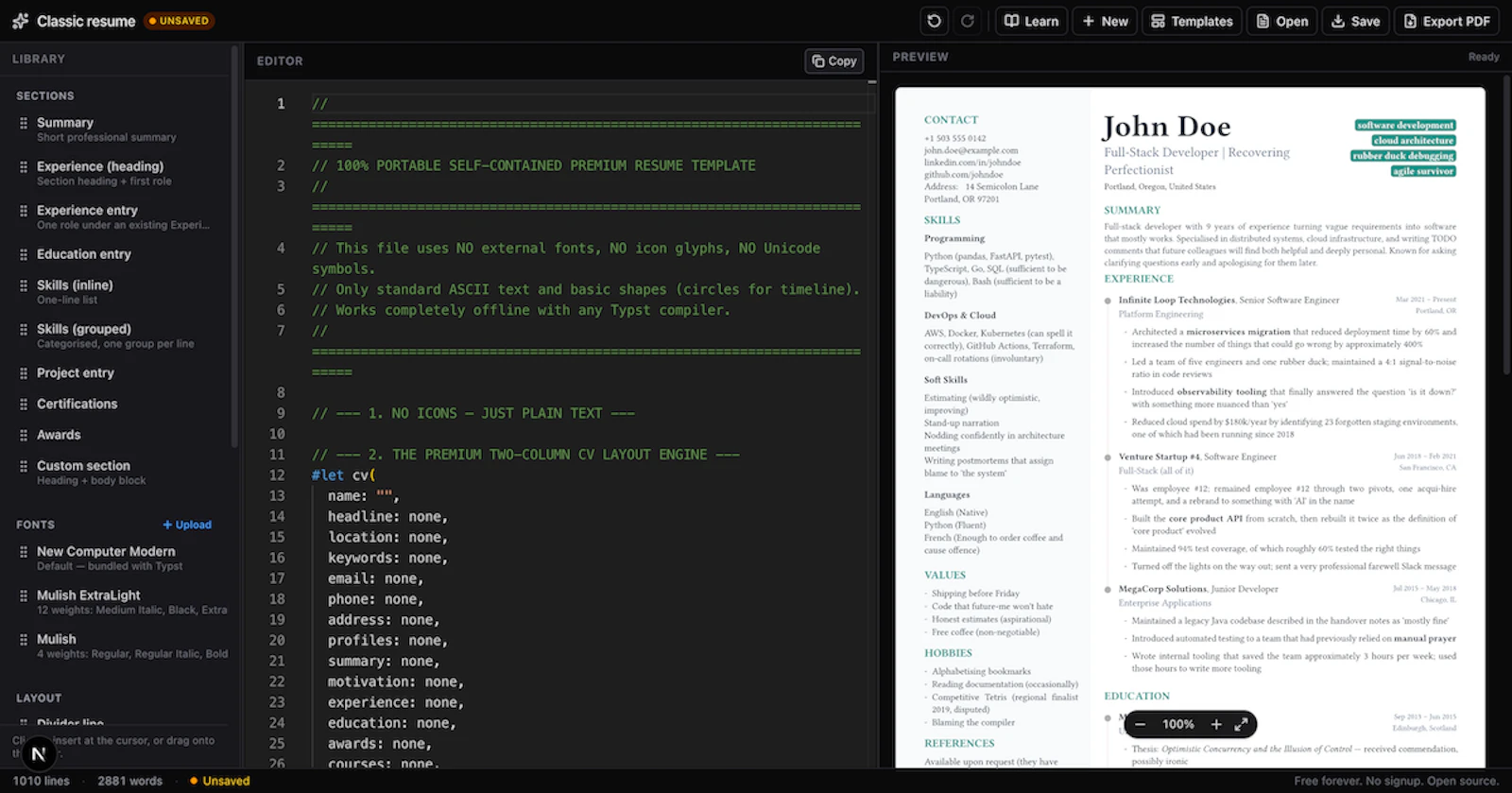This screenshot has width=1512, height=793.
Task: Zoom in the preview with plus icon
Action: click(x=1216, y=725)
